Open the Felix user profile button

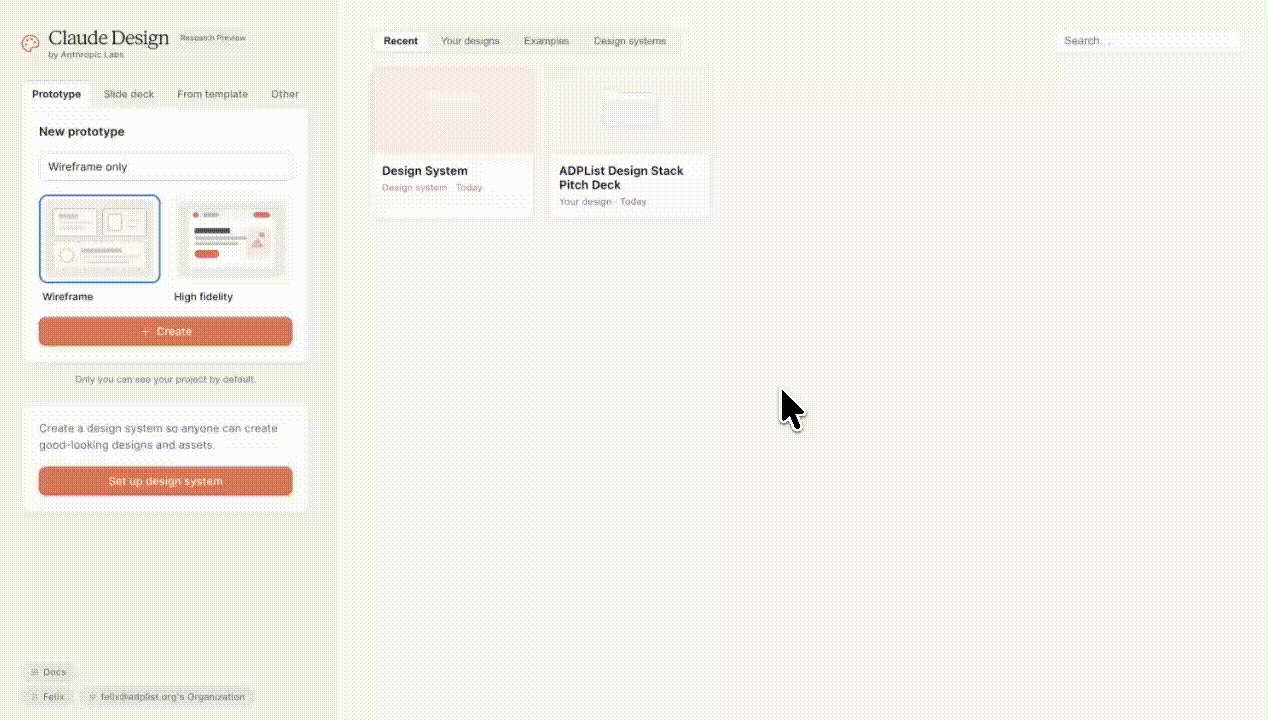click(48, 696)
